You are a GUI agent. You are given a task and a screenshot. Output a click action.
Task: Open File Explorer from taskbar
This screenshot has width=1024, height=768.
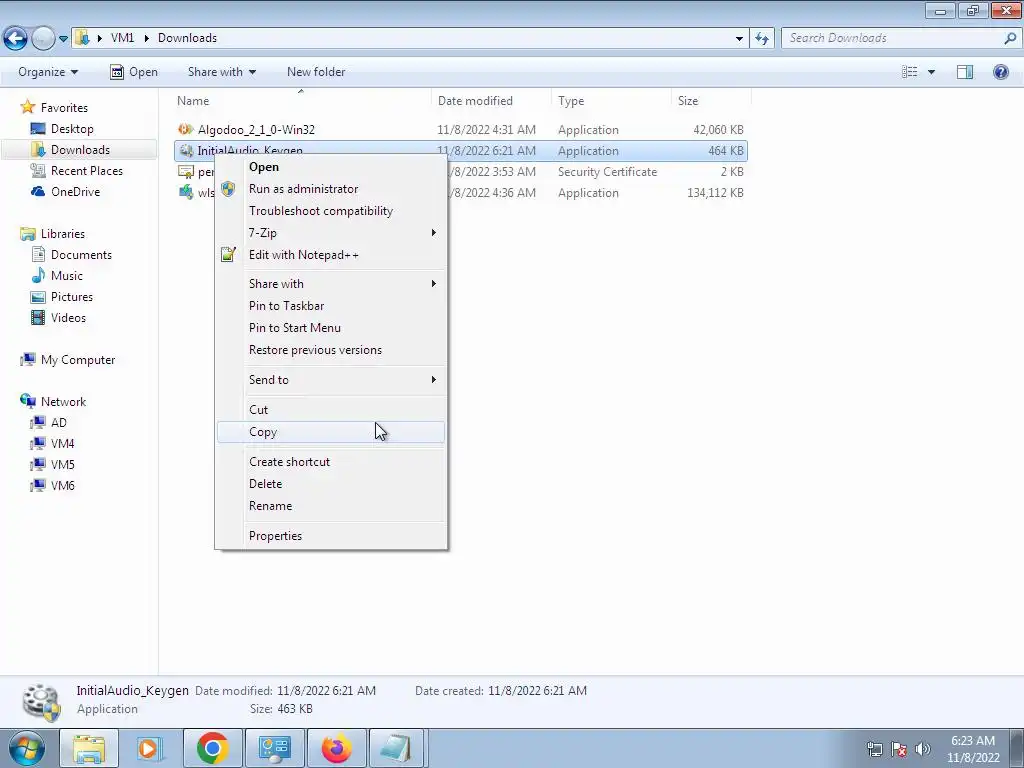pos(89,748)
